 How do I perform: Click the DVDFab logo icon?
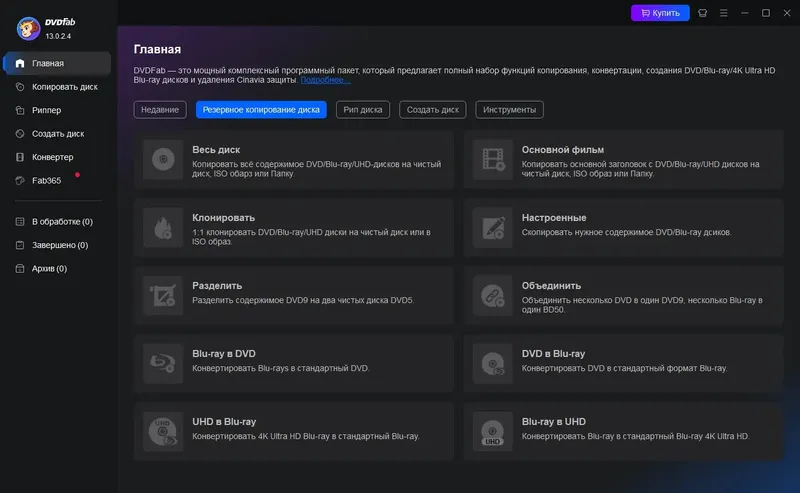coord(29,28)
